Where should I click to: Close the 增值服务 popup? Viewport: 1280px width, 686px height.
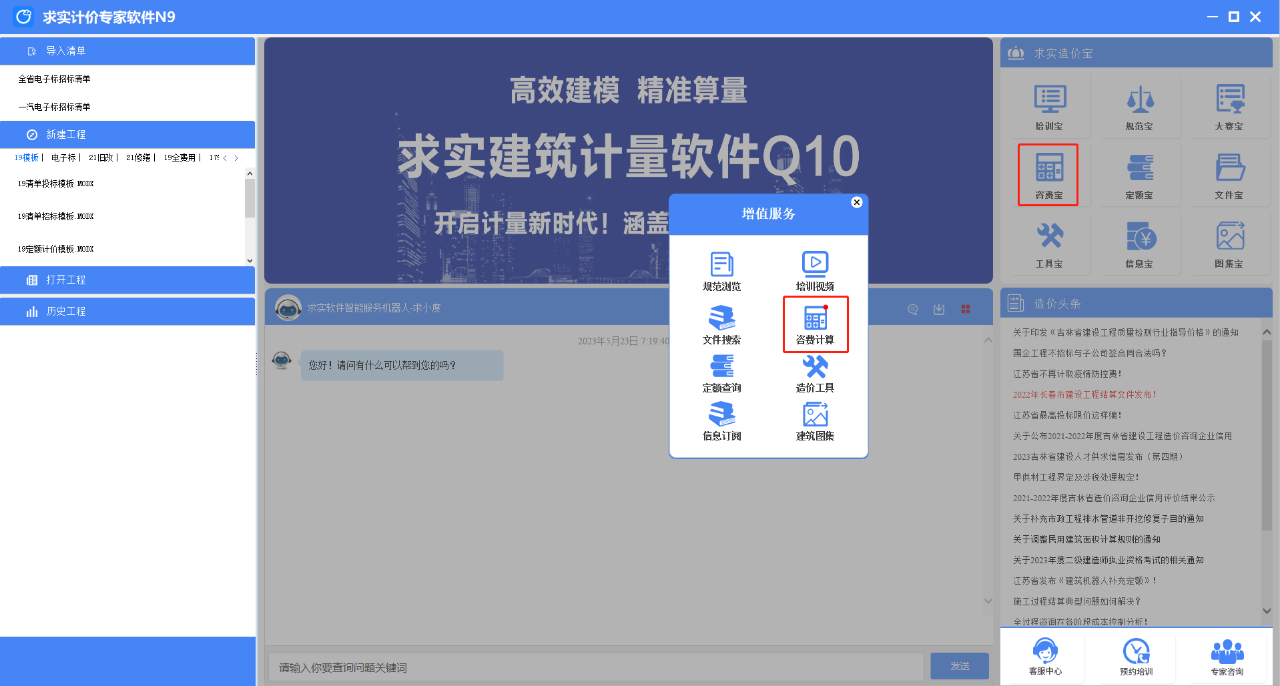pos(856,202)
